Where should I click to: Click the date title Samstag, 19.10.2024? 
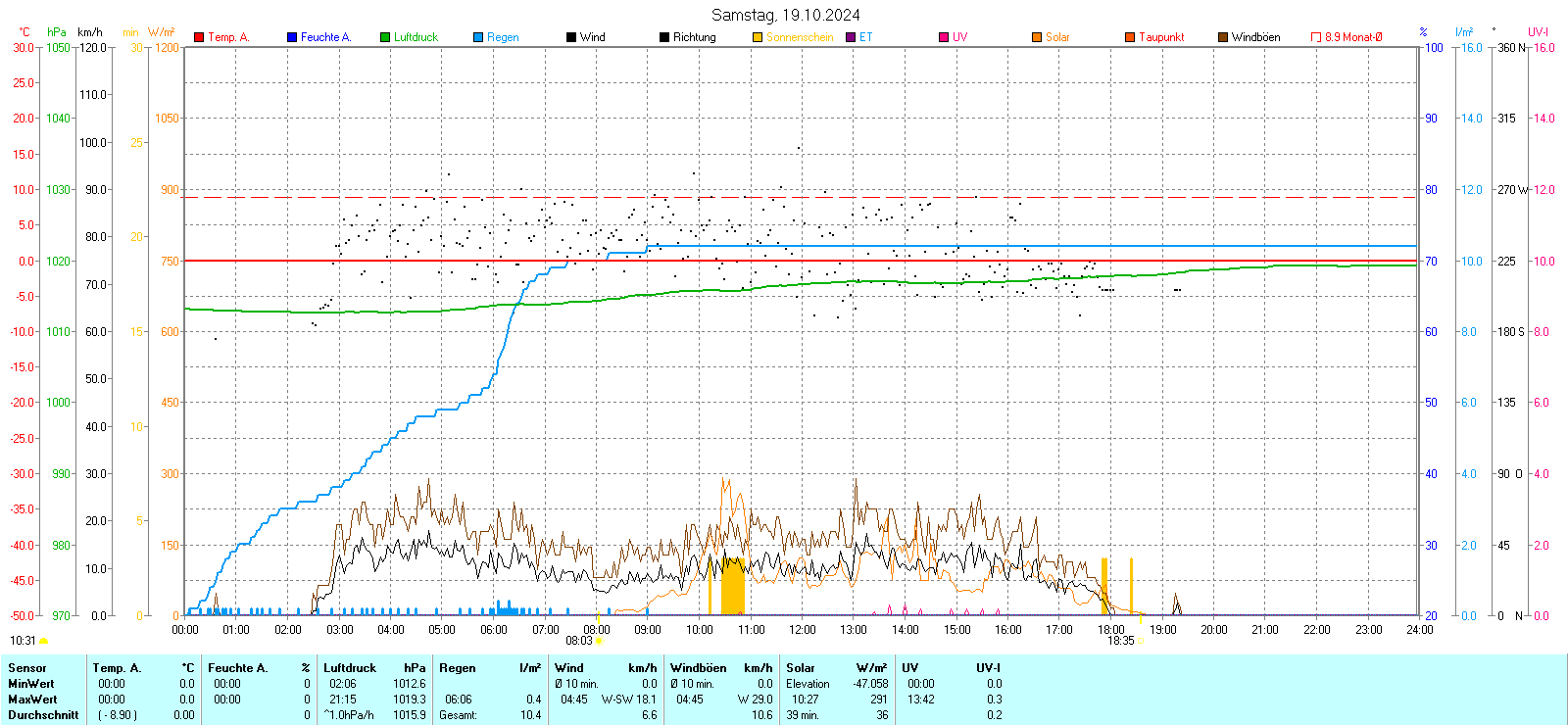click(785, 15)
